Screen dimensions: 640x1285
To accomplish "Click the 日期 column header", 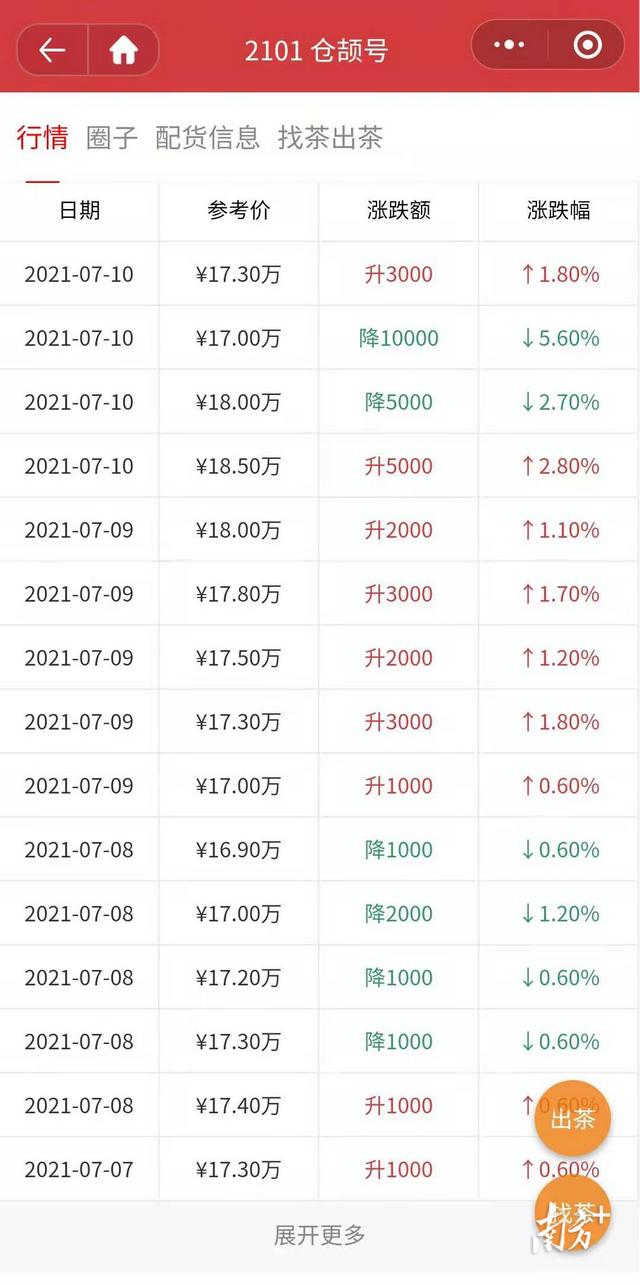I will click(79, 210).
